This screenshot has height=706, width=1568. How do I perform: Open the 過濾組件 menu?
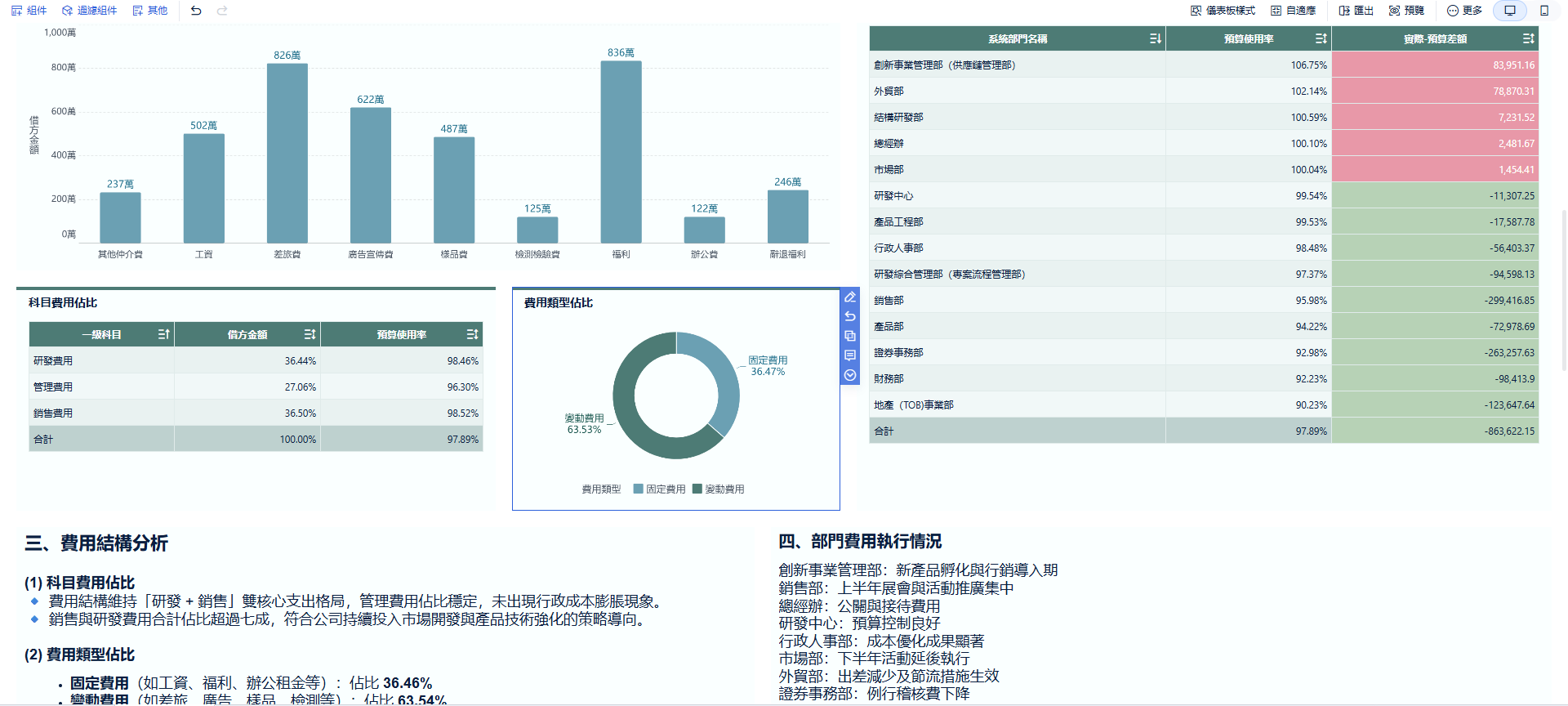tap(90, 11)
